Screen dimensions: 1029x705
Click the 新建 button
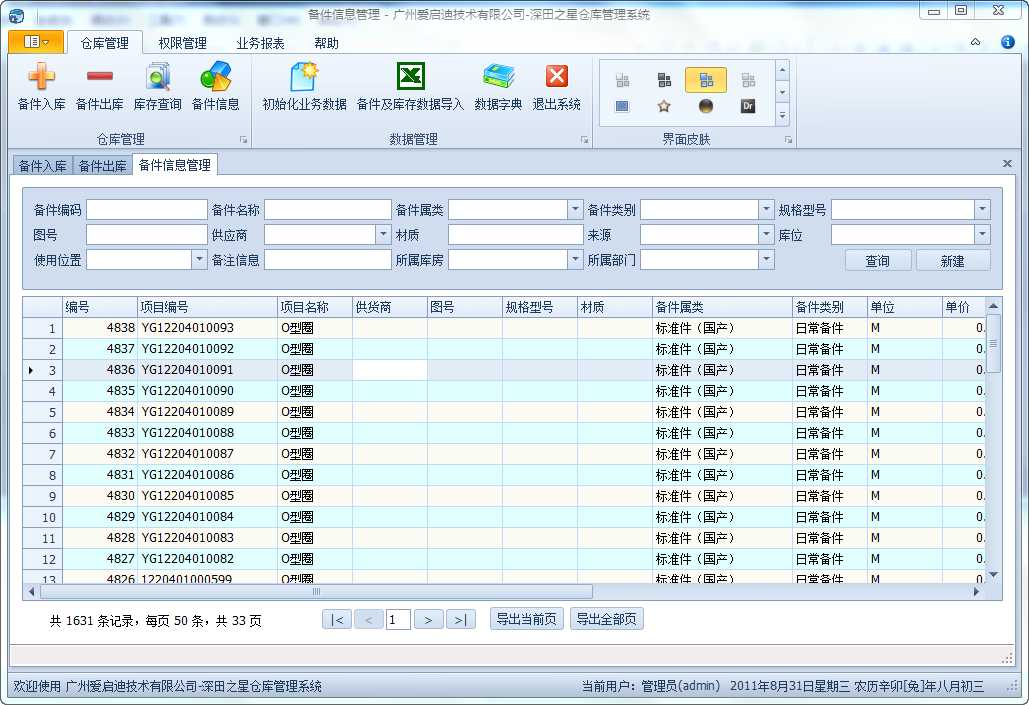click(952, 261)
